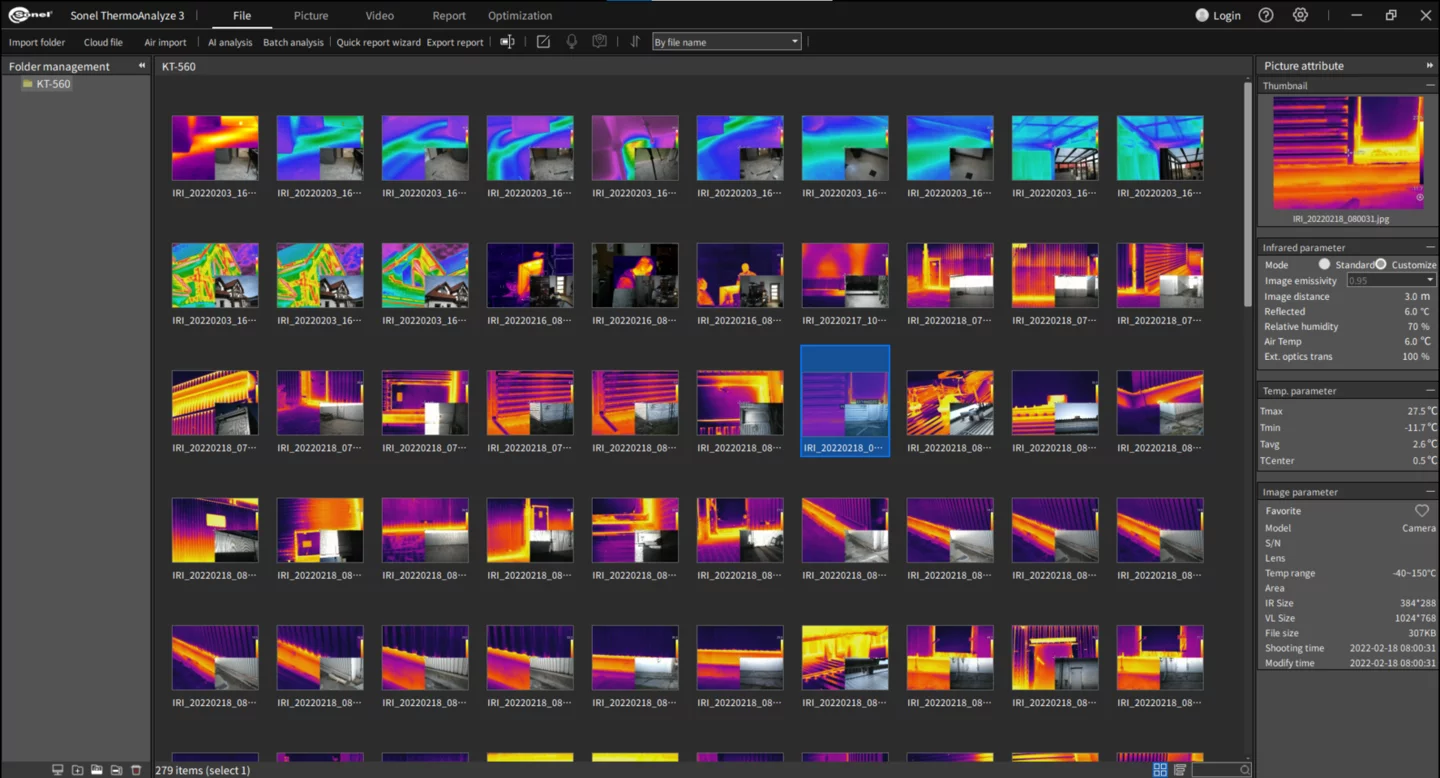Open the edit note pencil icon

[543, 42]
